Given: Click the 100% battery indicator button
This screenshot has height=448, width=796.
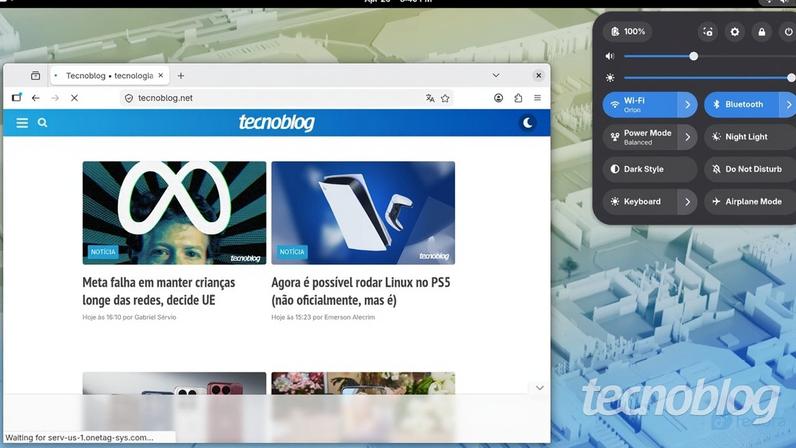Looking at the screenshot, I should click(628, 31).
